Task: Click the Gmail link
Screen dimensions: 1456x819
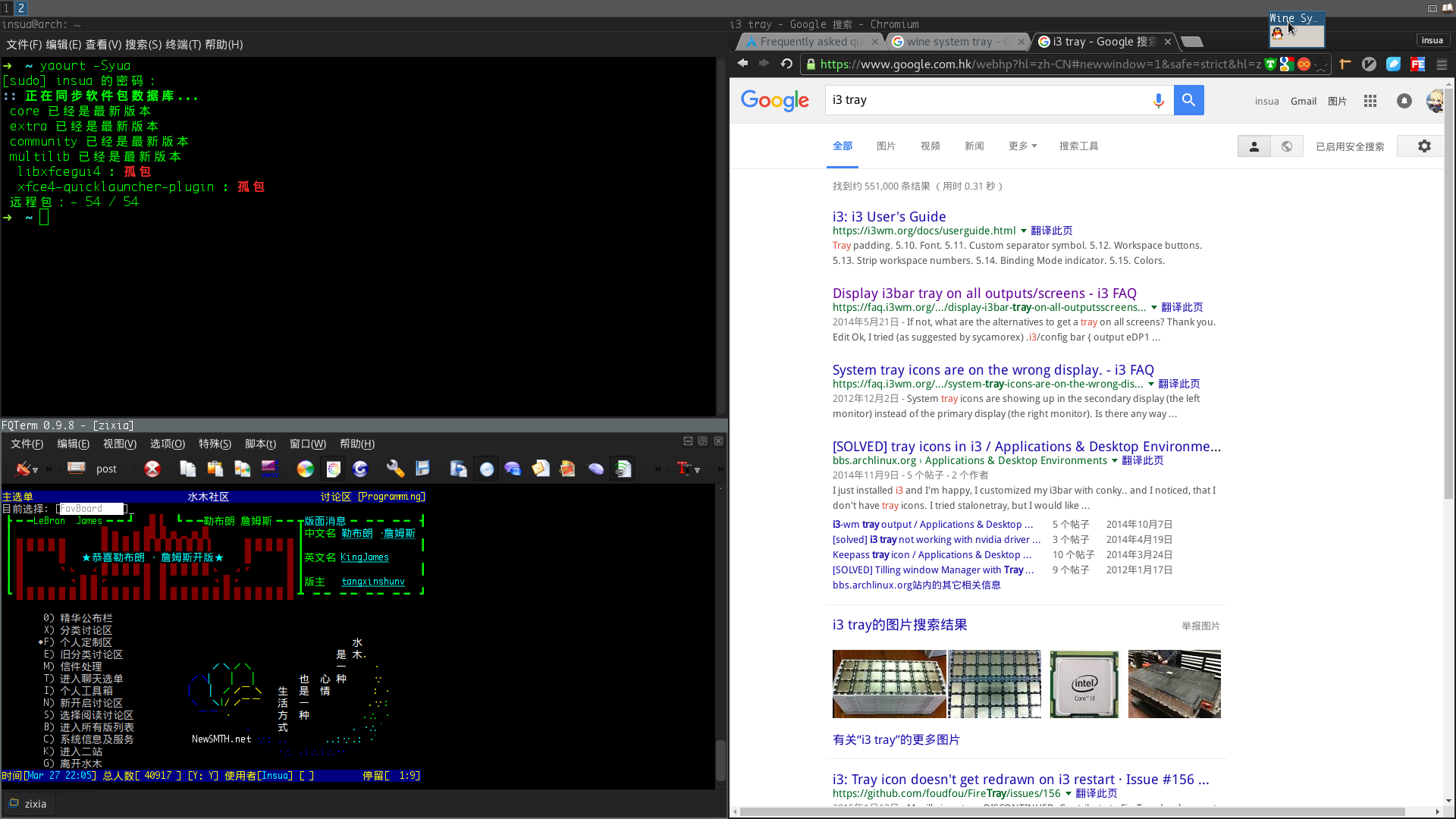Action: point(1303,102)
